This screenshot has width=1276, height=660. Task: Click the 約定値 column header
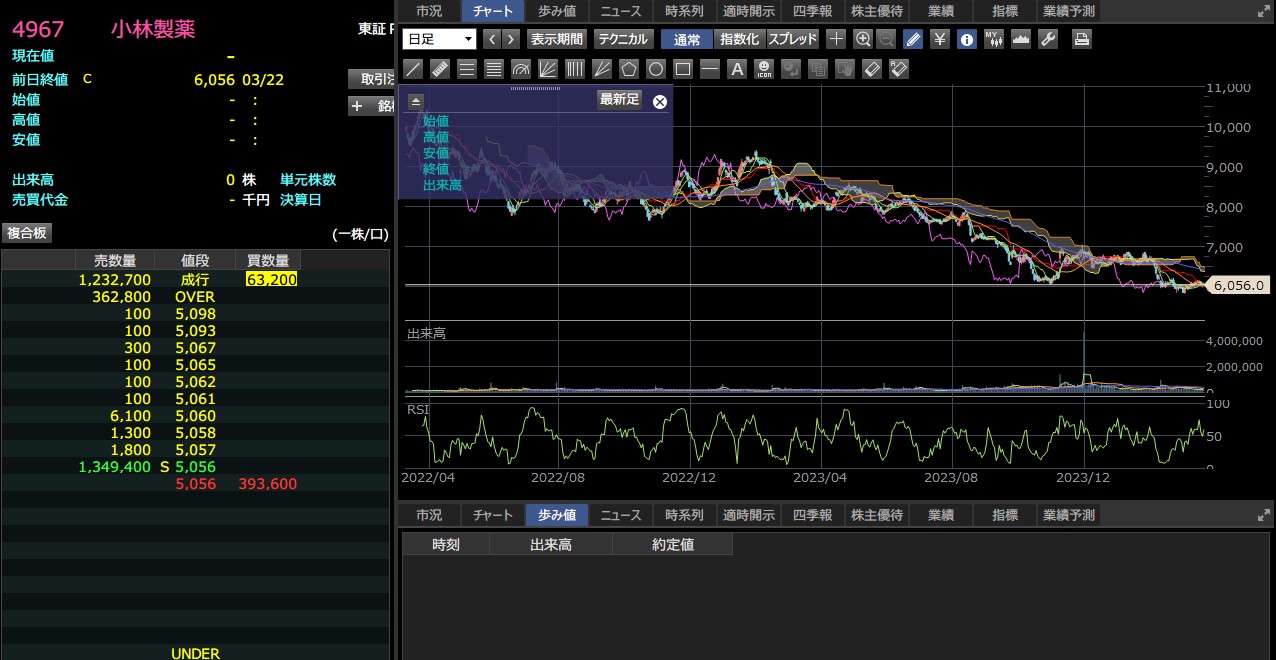point(673,545)
